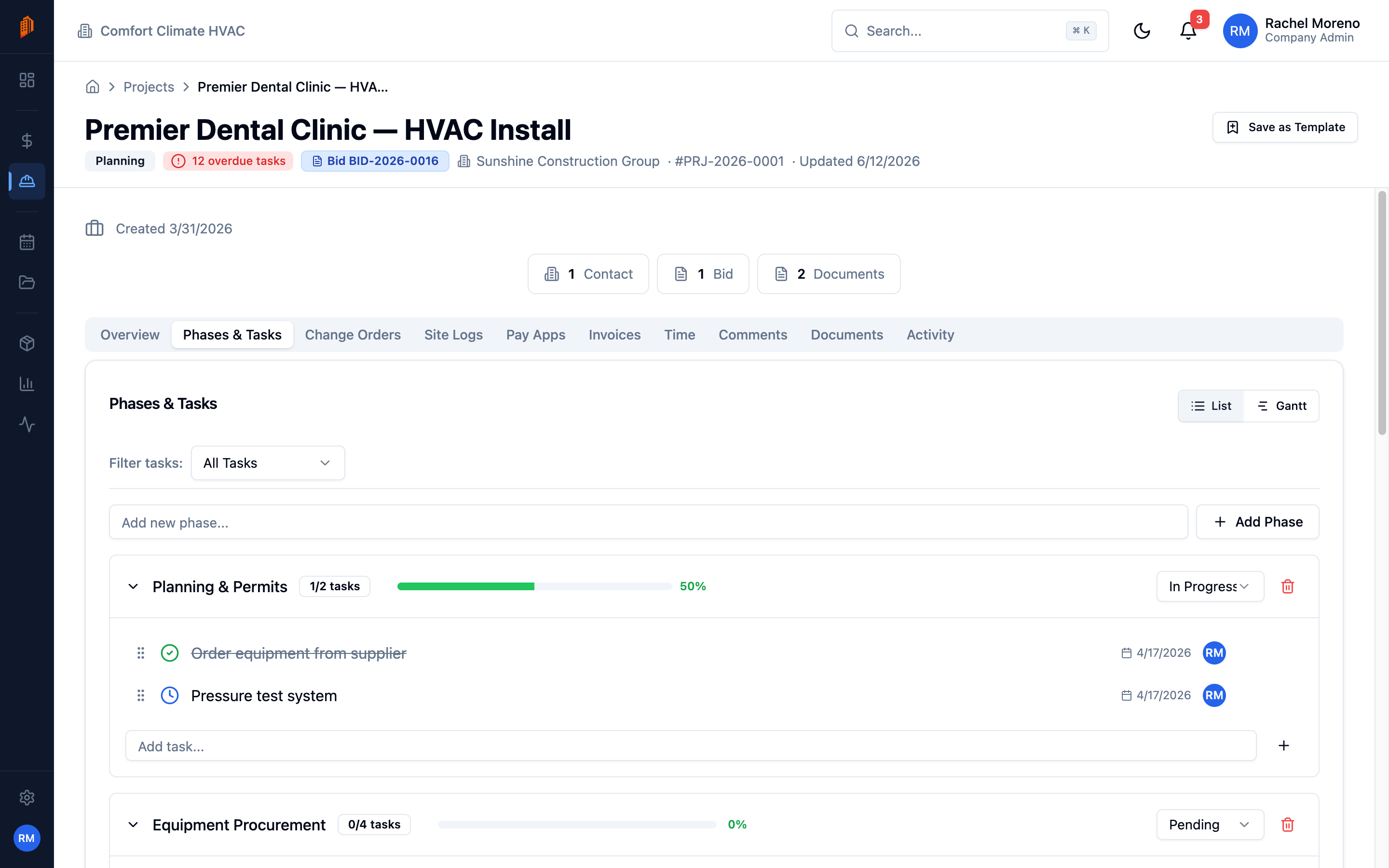Viewport: 1389px width, 868px height.
Task: Open the Comments tab
Action: 752,335
